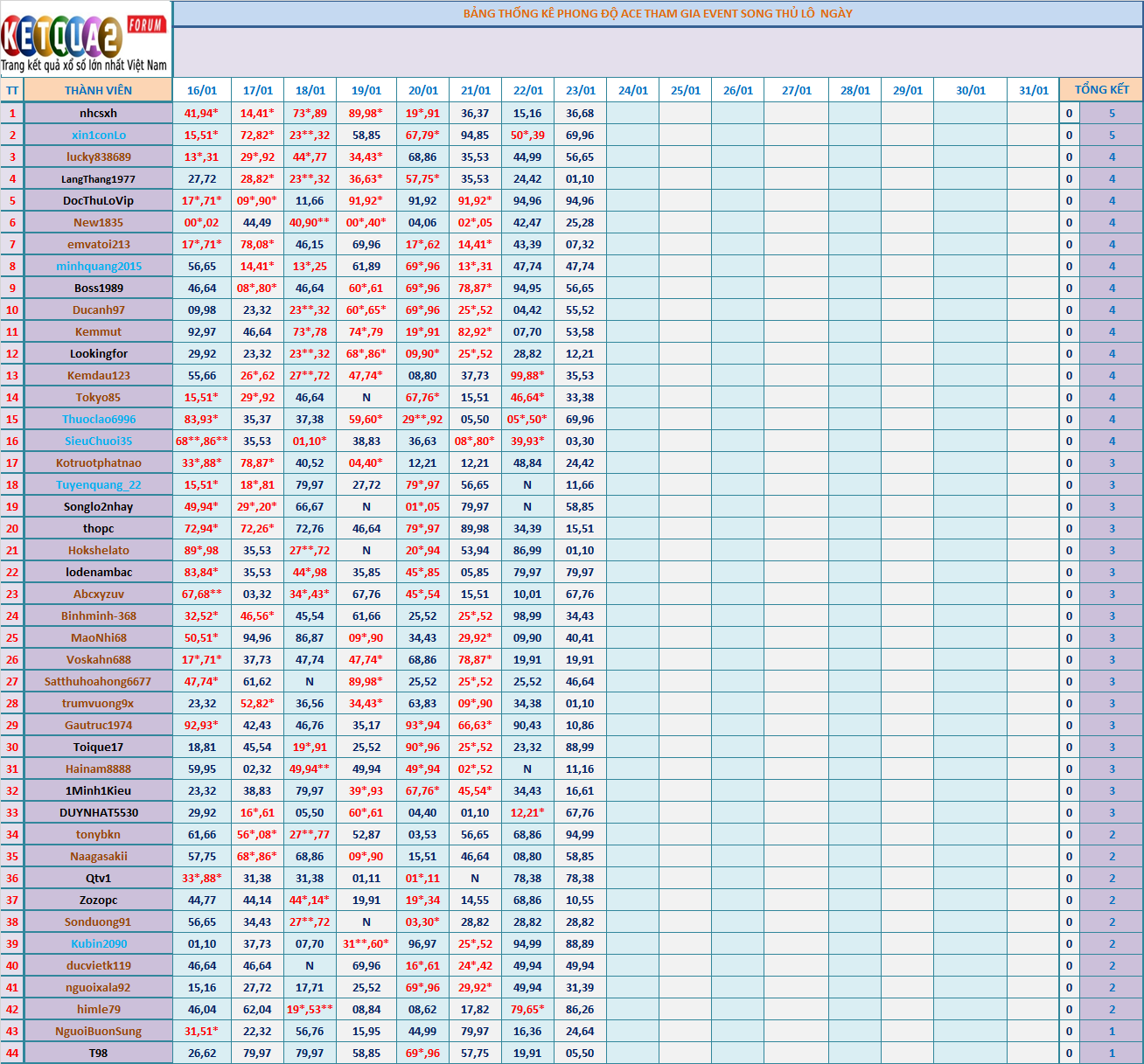This screenshot has height=1064, width=1144.
Task: Select member name Ducanh97
Action: (98, 309)
